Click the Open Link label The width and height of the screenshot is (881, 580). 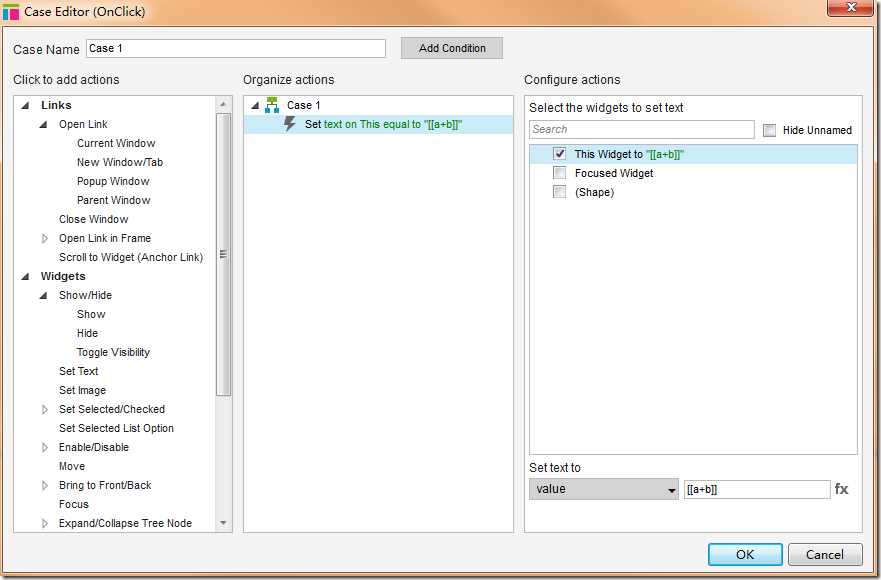(x=83, y=124)
